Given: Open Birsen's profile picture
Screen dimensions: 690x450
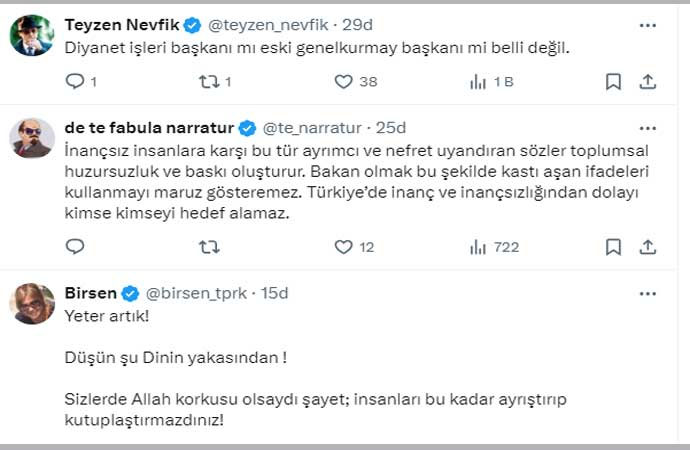Looking at the screenshot, I should (x=32, y=303).
